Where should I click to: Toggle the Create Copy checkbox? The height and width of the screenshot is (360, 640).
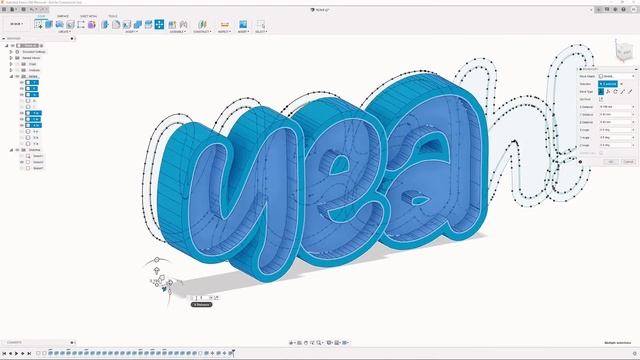pyautogui.click(x=601, y=153)
